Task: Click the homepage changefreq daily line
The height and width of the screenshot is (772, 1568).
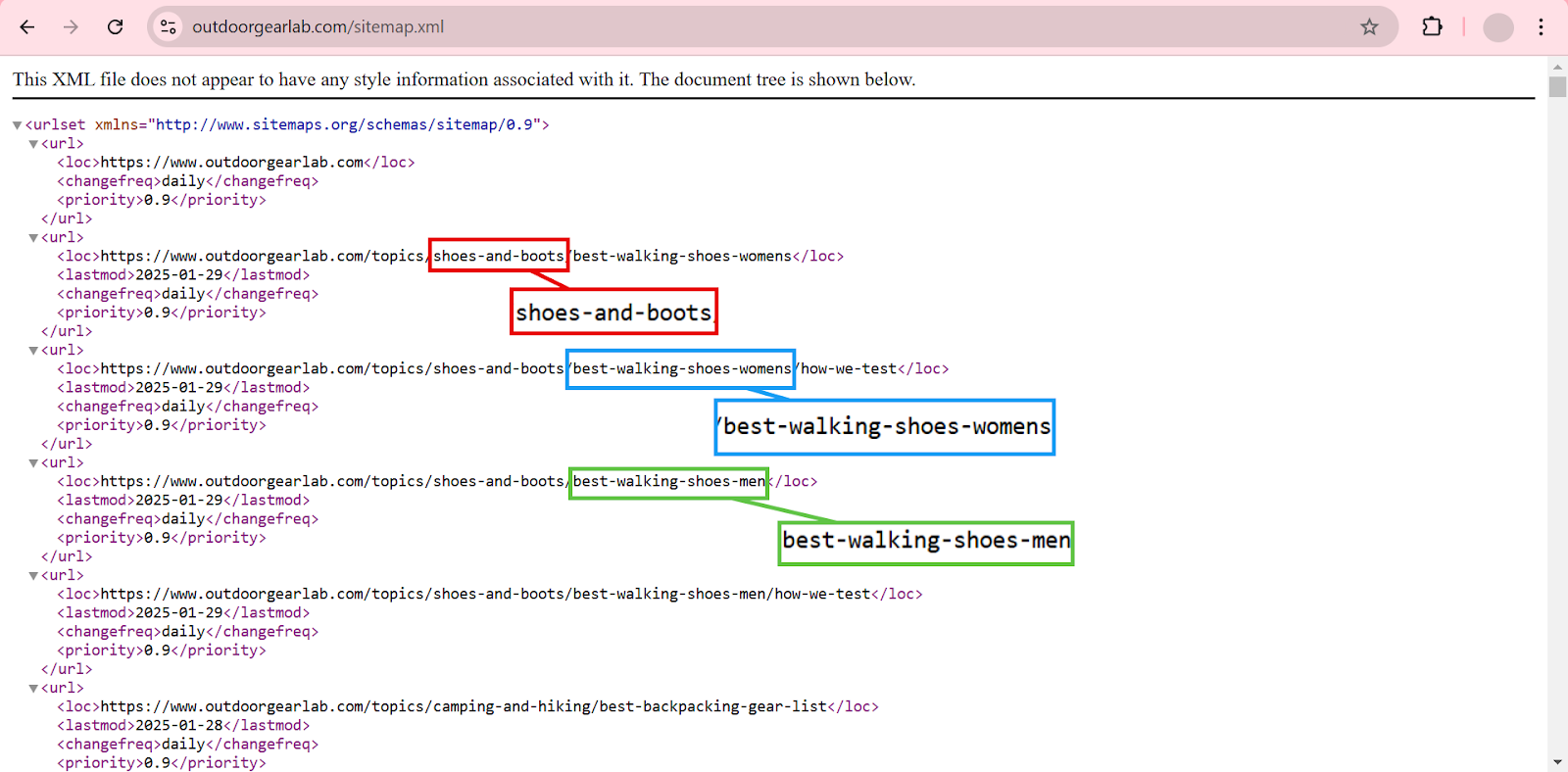Action: pos(188,181)
